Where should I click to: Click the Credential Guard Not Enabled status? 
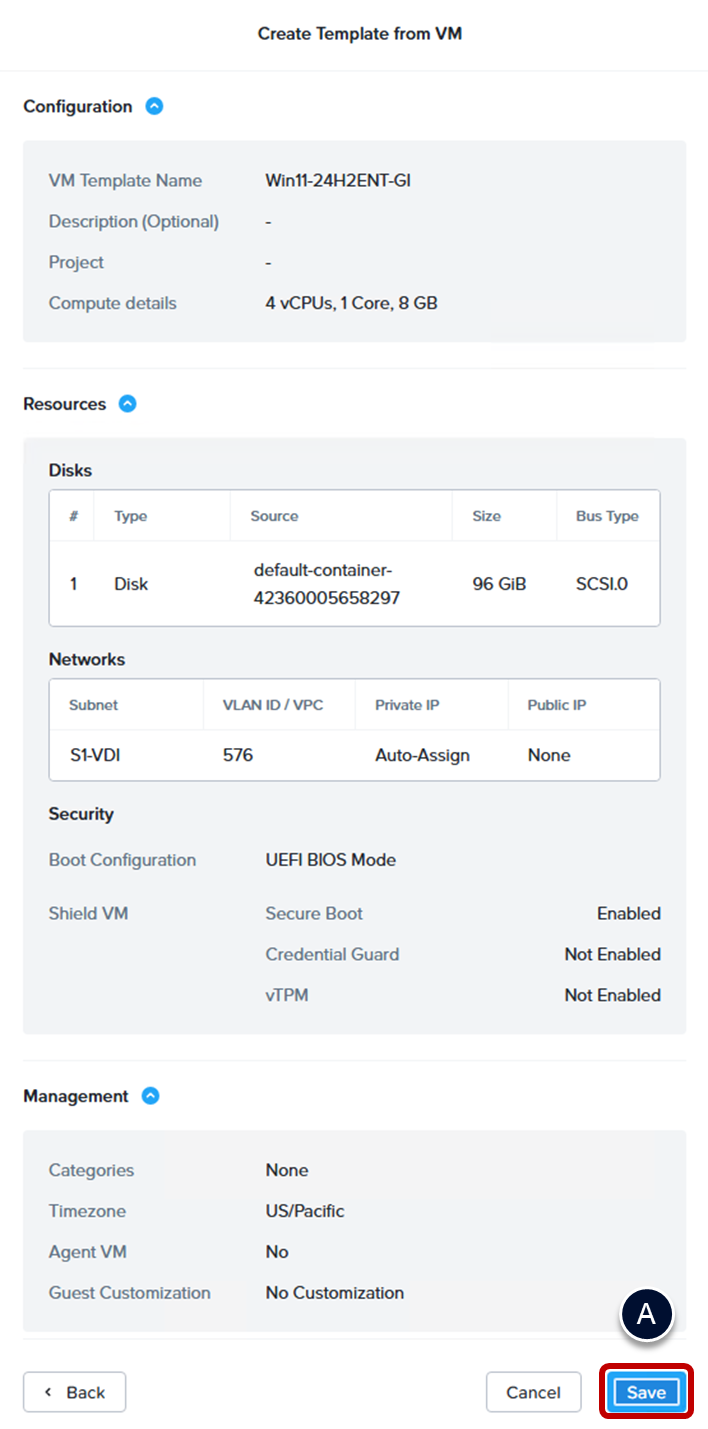[612, 954]
